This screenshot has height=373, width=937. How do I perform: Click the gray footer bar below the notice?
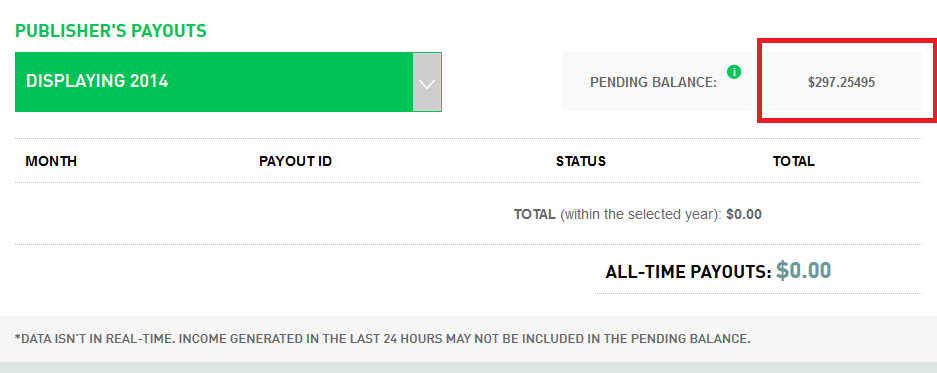pos(468,367)
